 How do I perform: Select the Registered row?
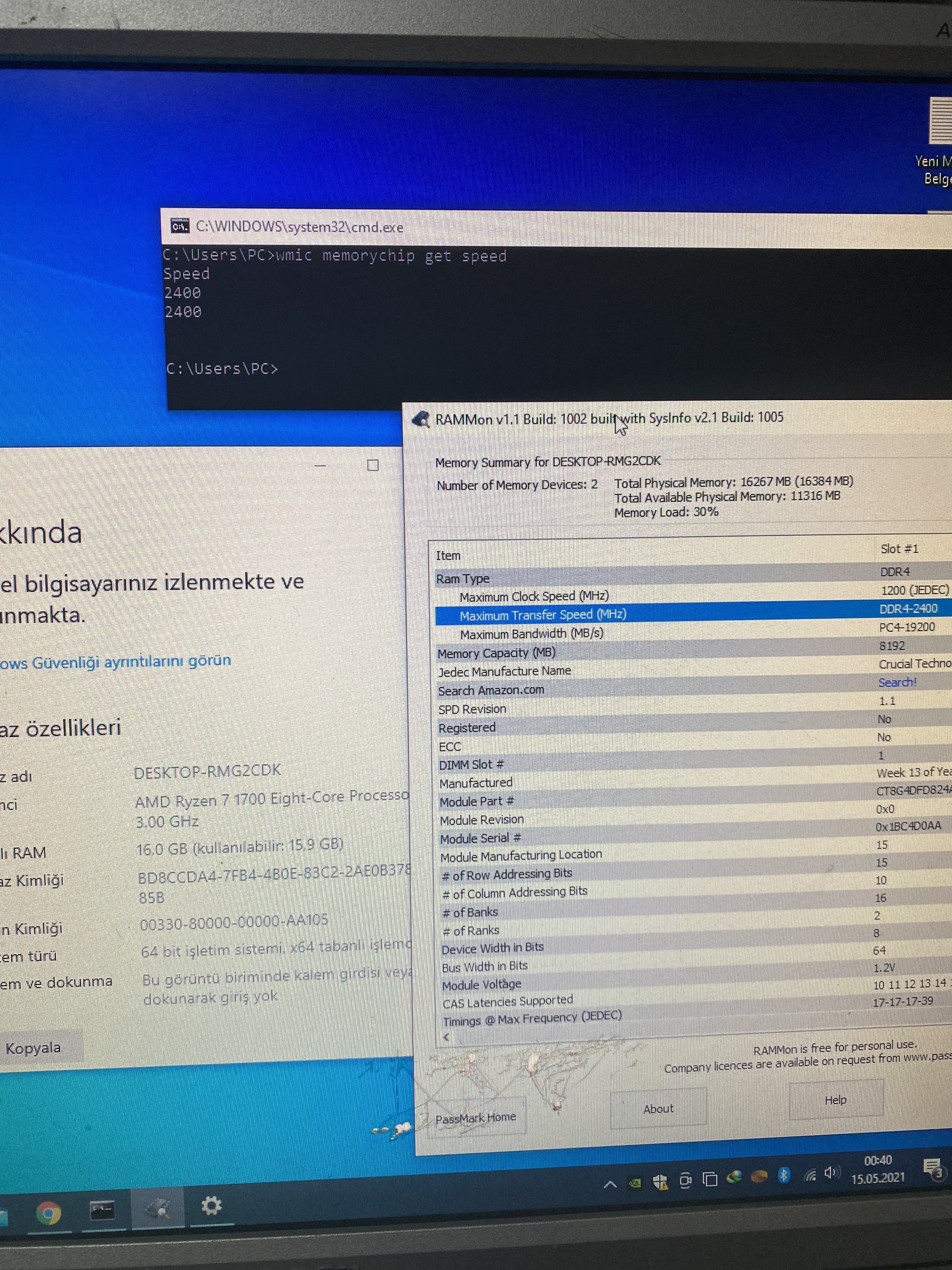pyautogui.click(x=694, y=724)
